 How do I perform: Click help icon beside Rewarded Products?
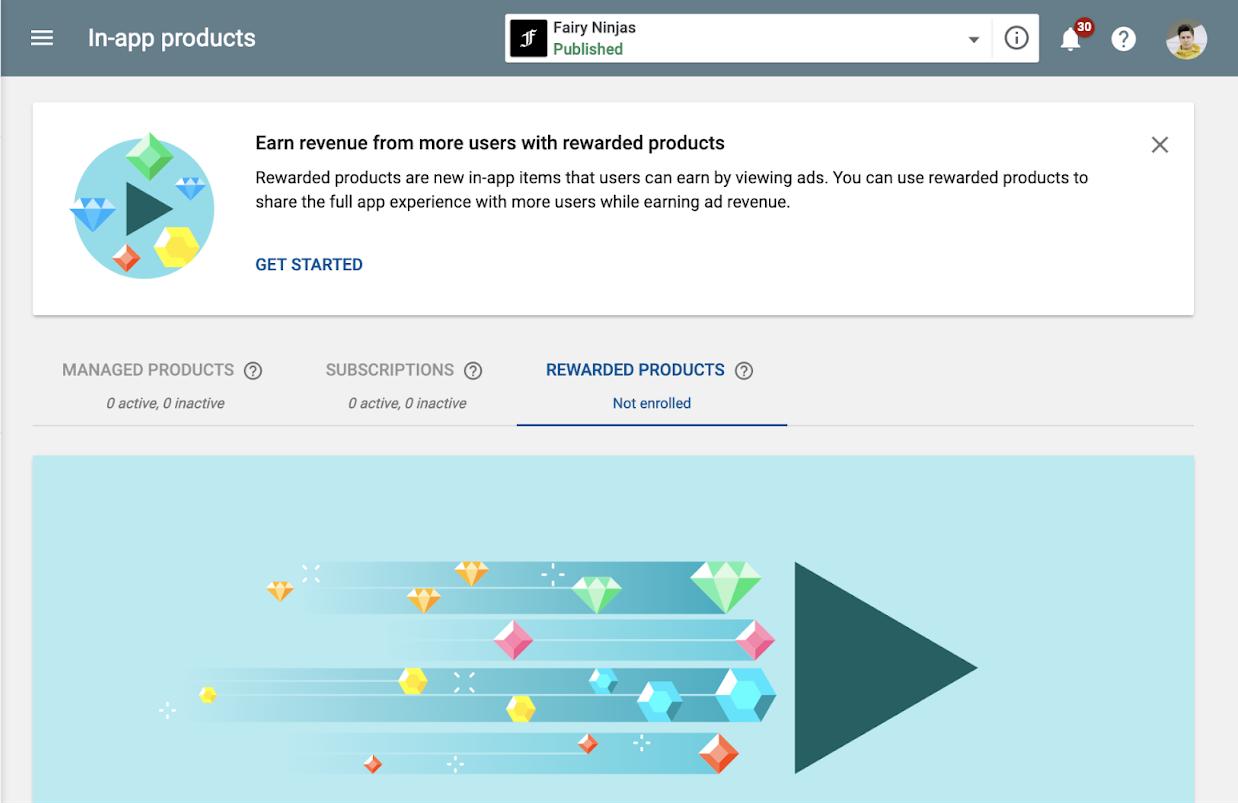click(x=744, y=371)
